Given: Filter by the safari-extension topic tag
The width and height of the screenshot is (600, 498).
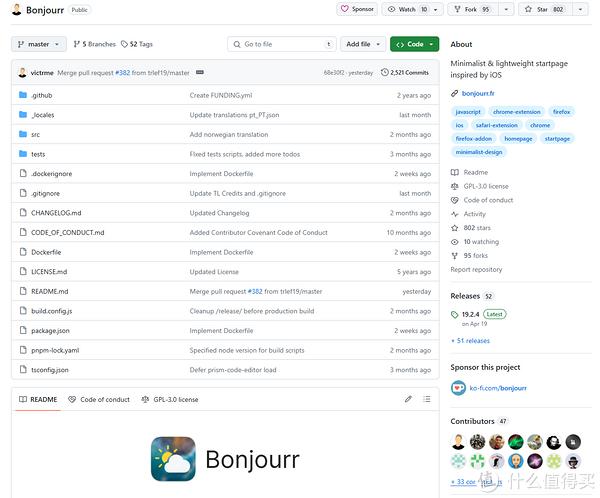Looking at the screenshot, I should (496, 125).
